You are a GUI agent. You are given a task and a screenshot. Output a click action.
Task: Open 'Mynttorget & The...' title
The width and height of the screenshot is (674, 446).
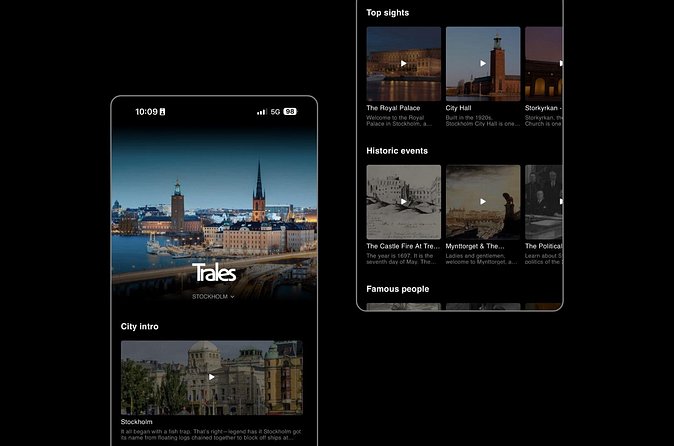tap(475, 246)
